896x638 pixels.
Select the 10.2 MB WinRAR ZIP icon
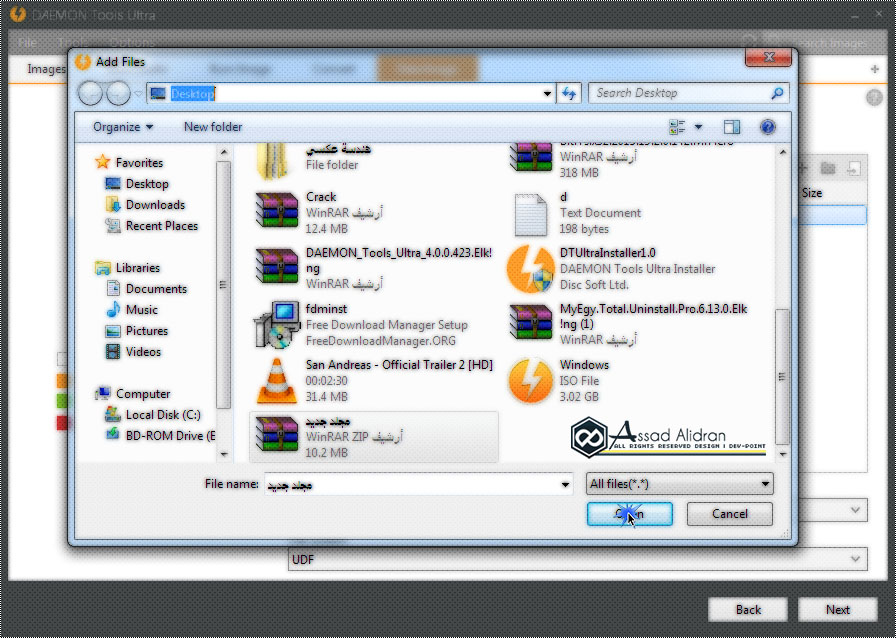(277, 436)
